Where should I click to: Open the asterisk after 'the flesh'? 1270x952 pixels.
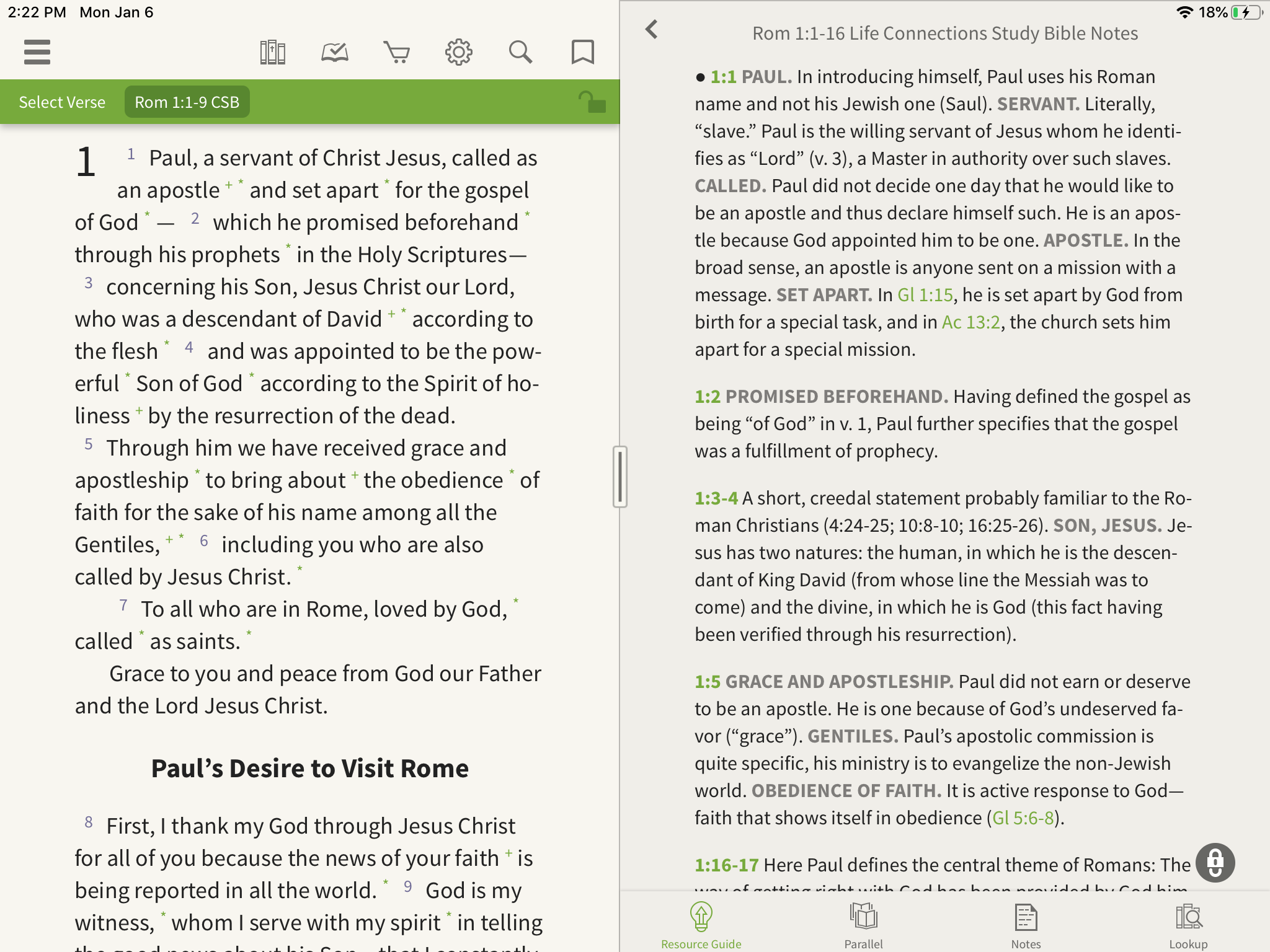tap(166, 343)
